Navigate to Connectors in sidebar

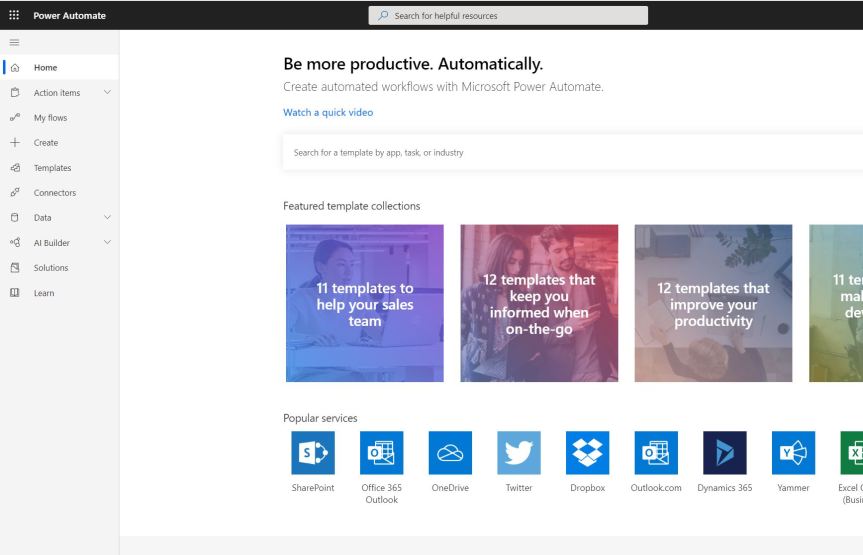pyautogui.click(x=54, y=193)
